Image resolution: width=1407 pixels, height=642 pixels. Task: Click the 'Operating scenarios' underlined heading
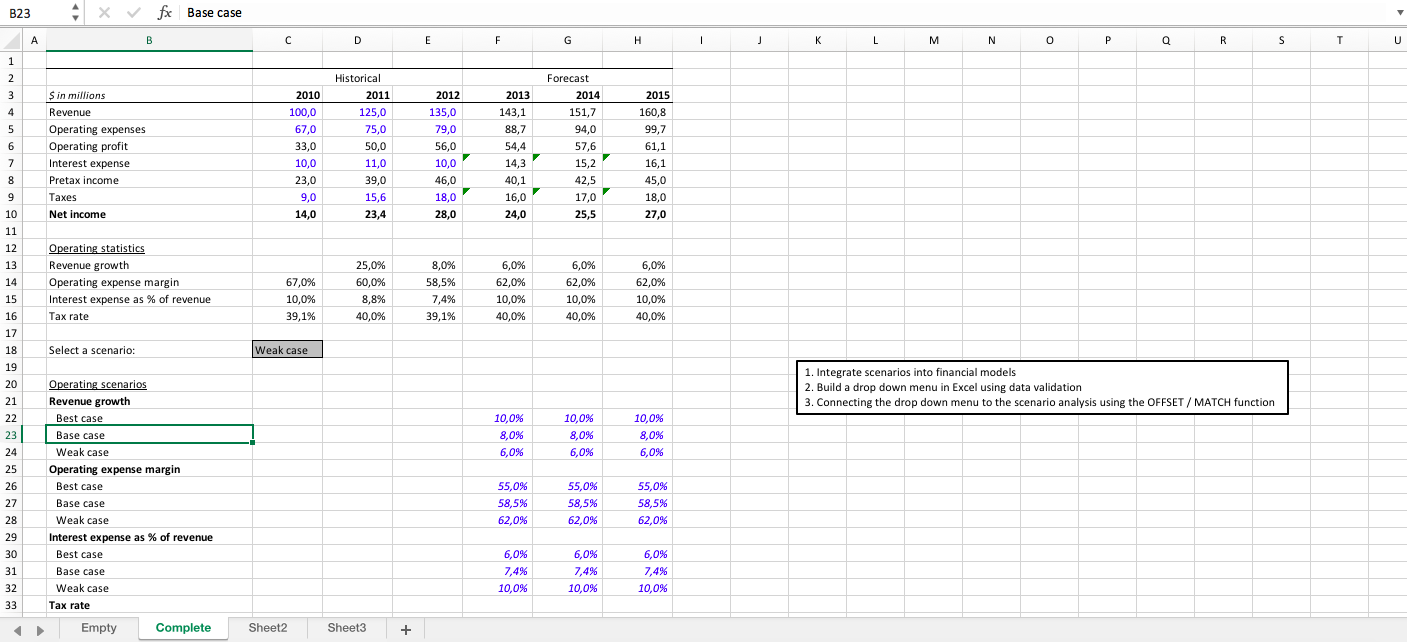pyautogui.click(x=97, y=384)
